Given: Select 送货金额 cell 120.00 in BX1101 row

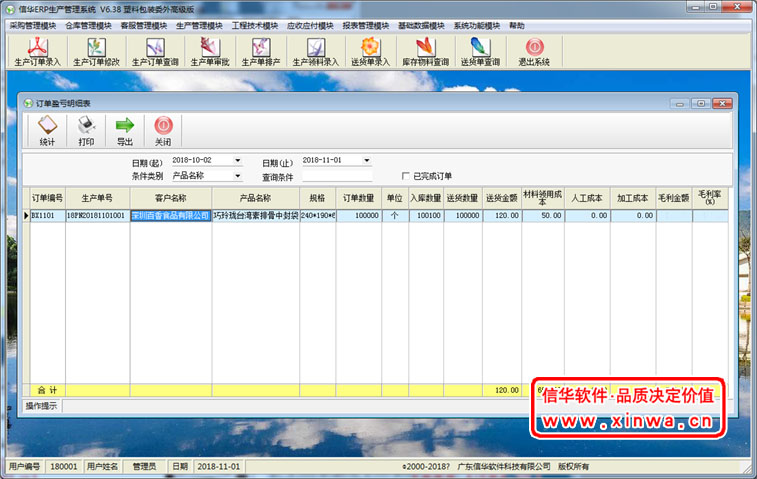Looking at the screenshot, I should (x=502, y=215).
